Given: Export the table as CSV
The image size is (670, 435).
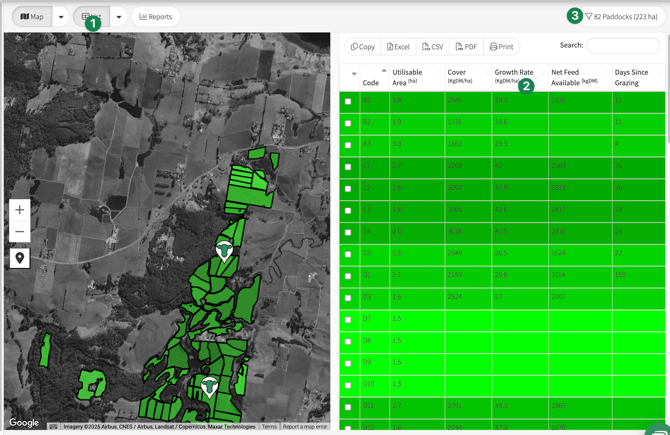Looking at the screenshot, I should tap(433, 47).
